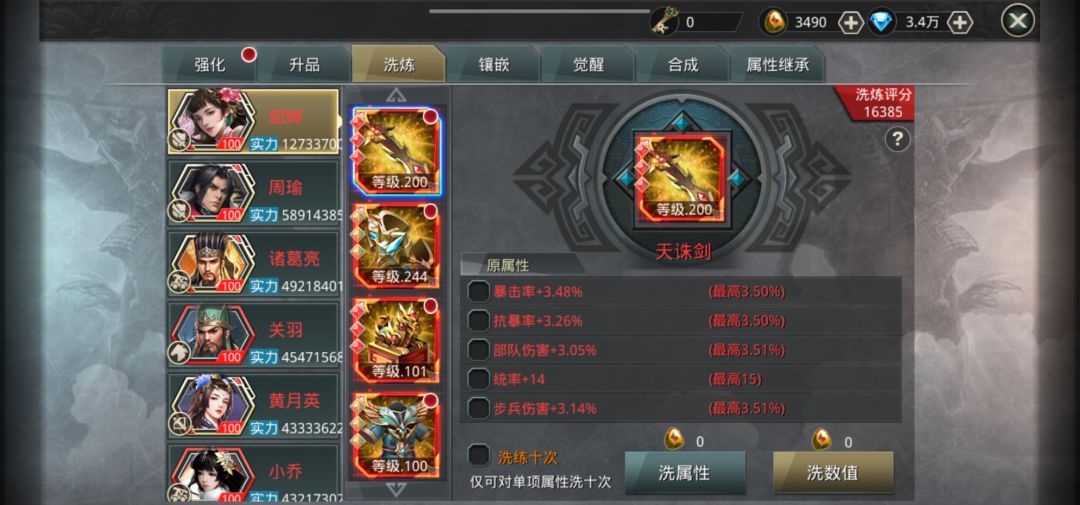
Task: Select the level 244 helmet equipment icon
Action: (397, 245)
